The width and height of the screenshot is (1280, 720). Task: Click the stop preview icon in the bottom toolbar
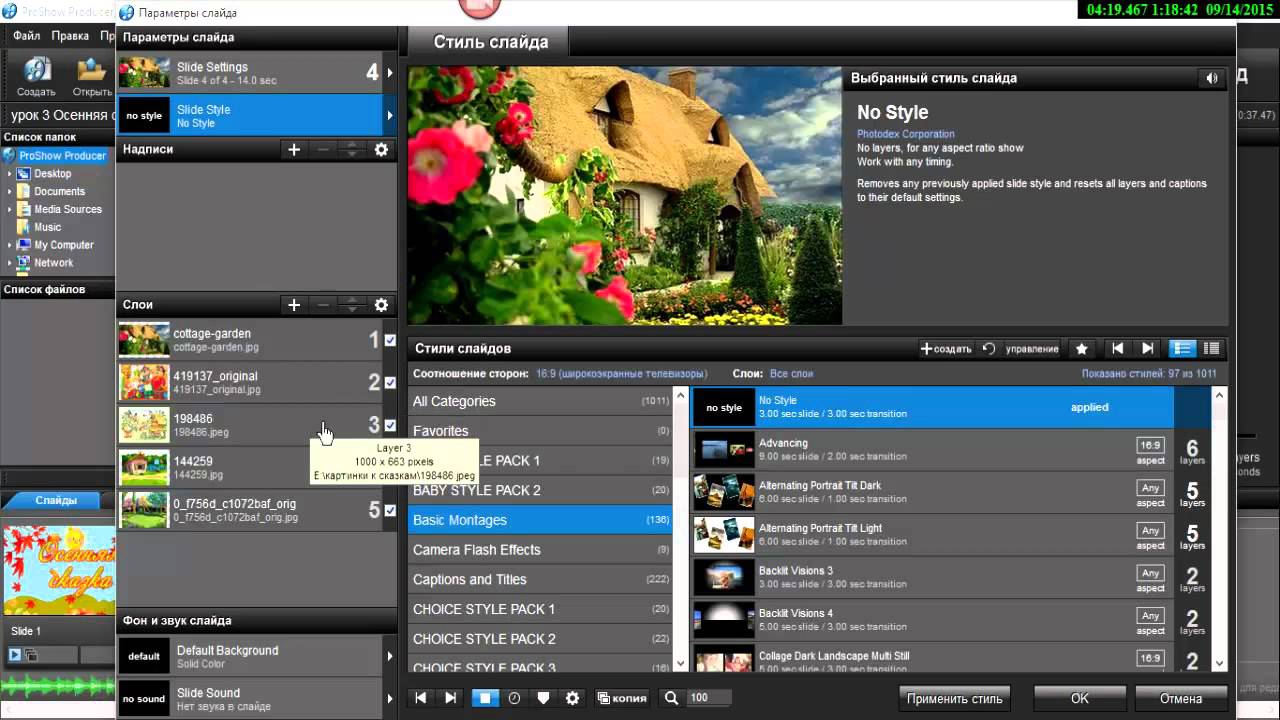click(x=484, y=698)
